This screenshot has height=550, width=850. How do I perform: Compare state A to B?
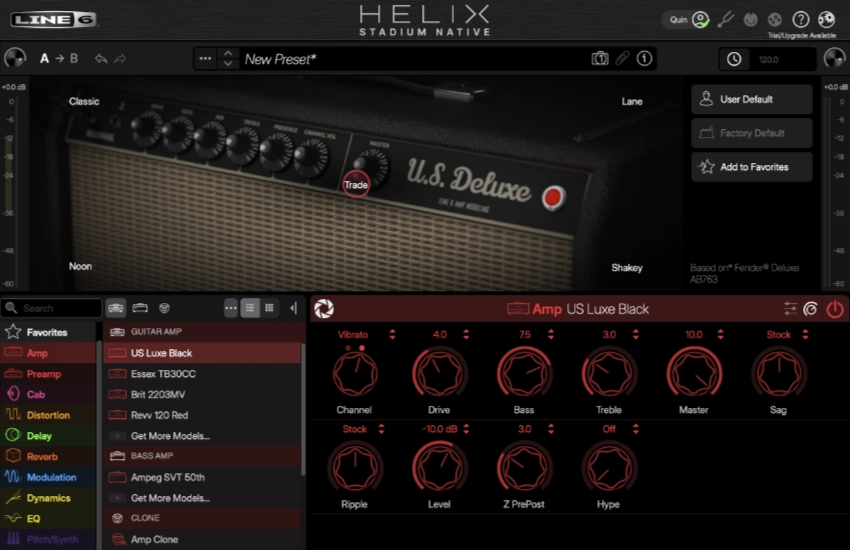59,59
